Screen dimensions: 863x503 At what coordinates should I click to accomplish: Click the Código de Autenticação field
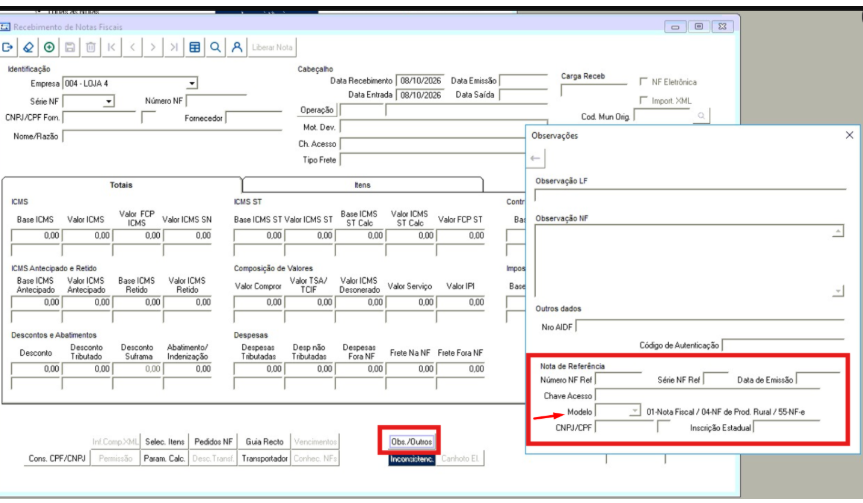pos(783,345)
